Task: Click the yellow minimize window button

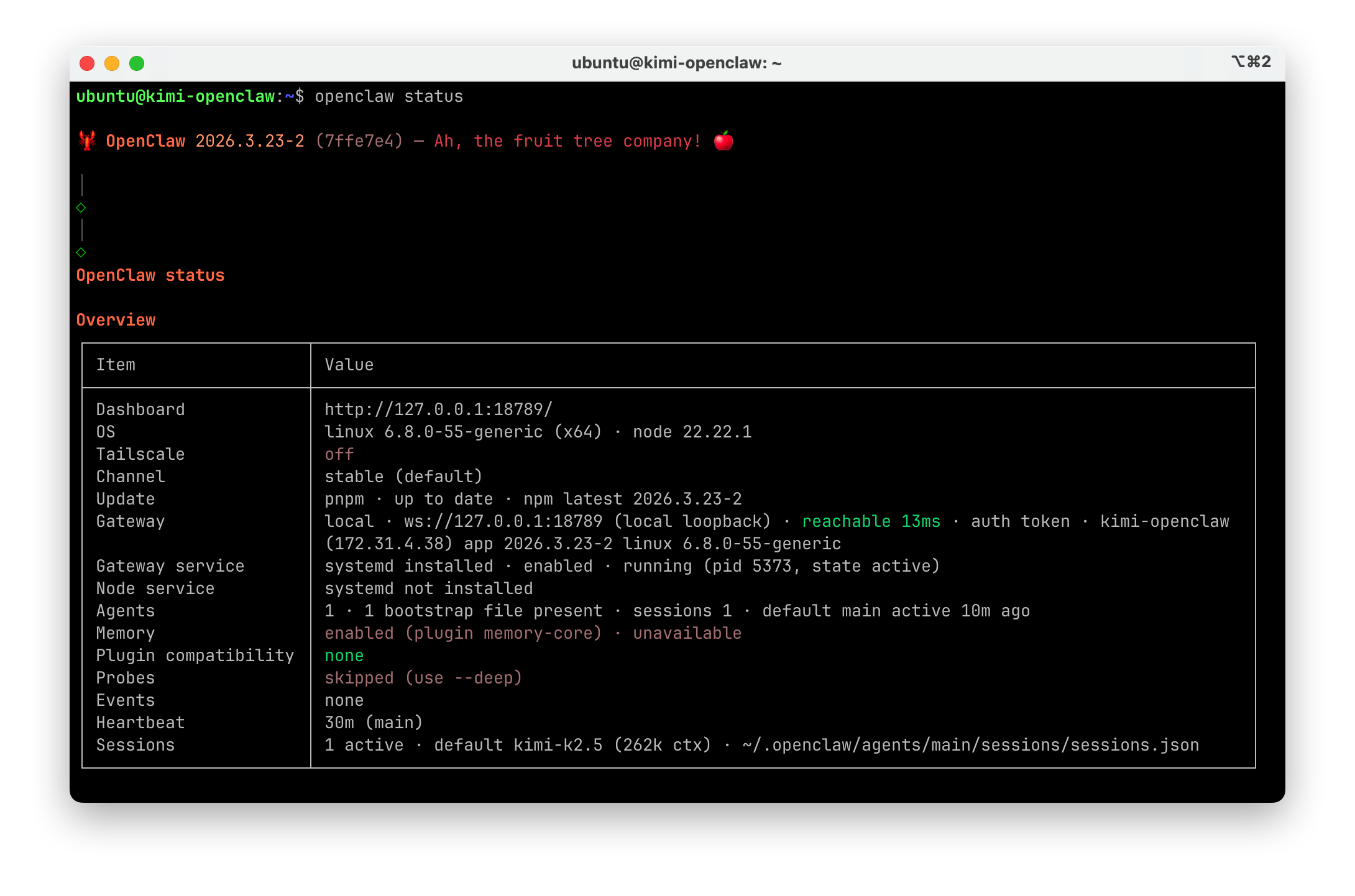Action: click(x=112, y=63)
